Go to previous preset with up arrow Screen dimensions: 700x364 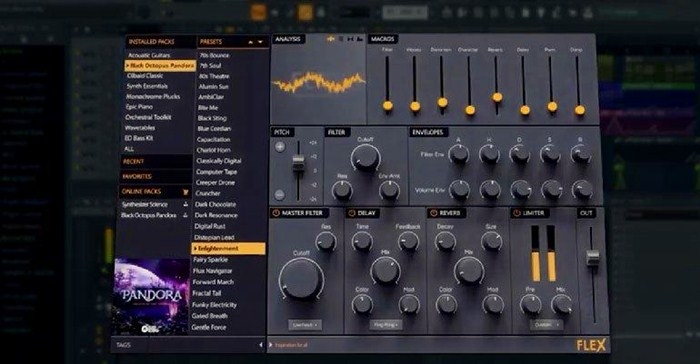point(250,42)
